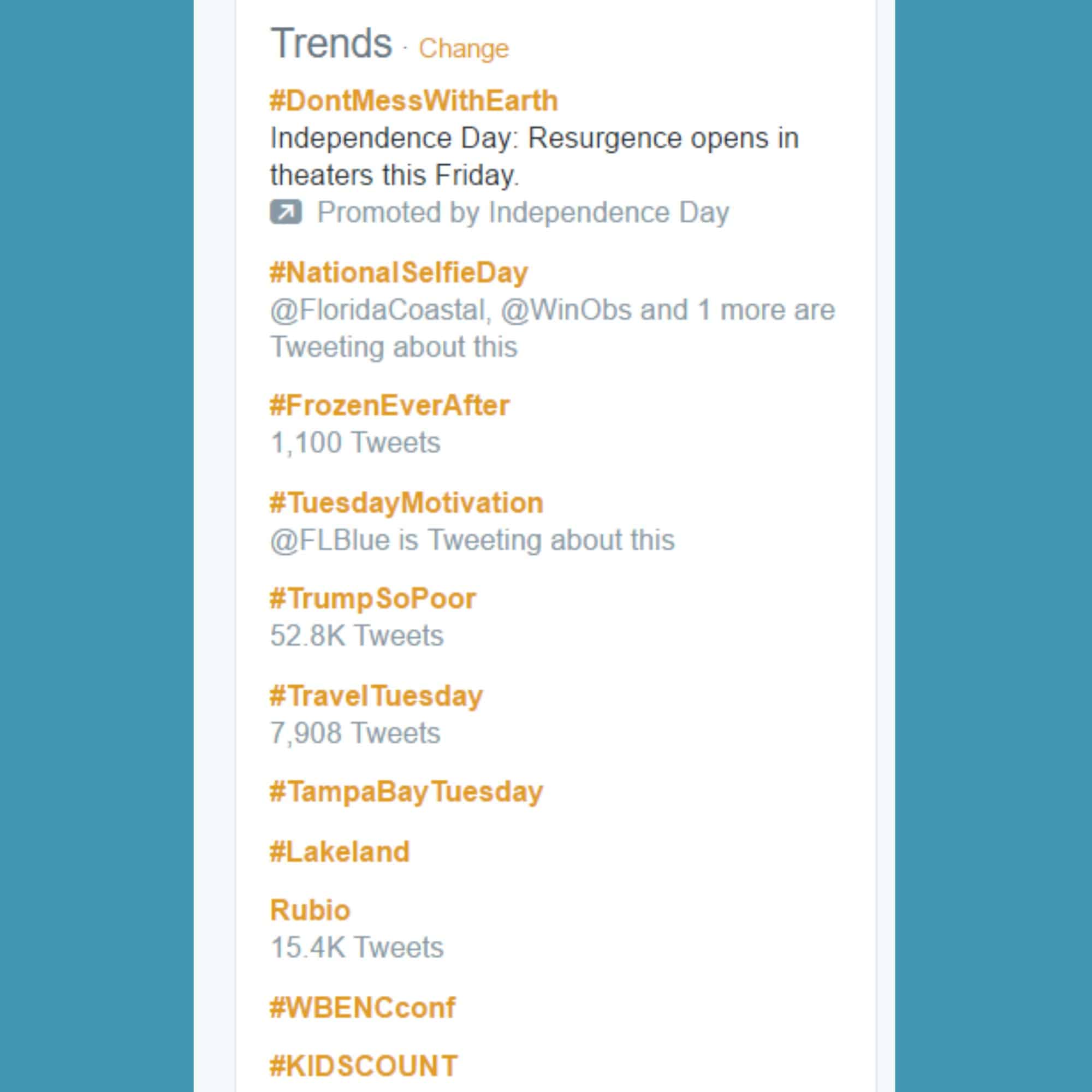
Task: Open the #FrozenEverAfter hashtag
Action: (389, 405)
